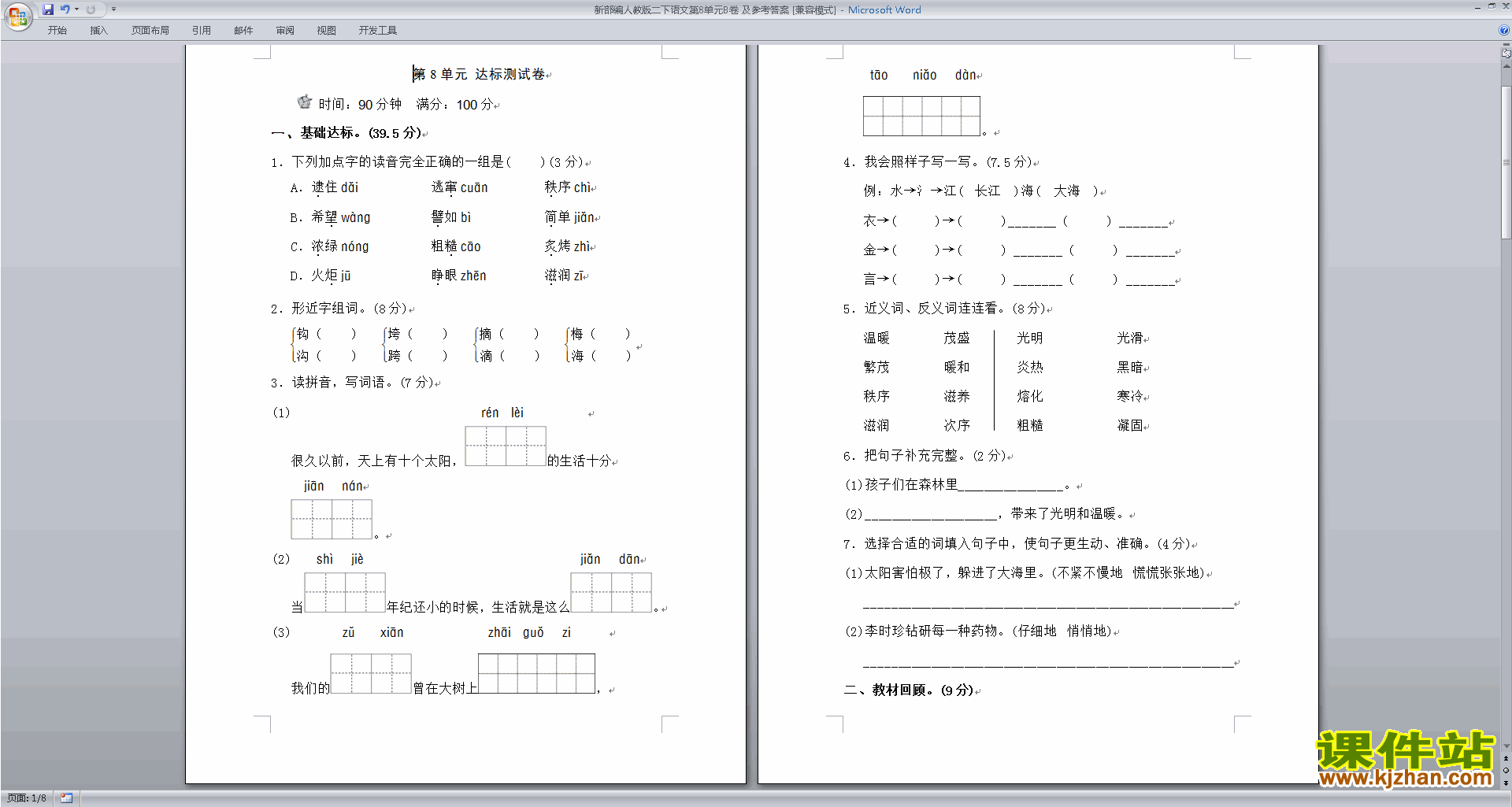Click the writing grid under rén lèi
1512x807 pixels.
pos(506,446)
